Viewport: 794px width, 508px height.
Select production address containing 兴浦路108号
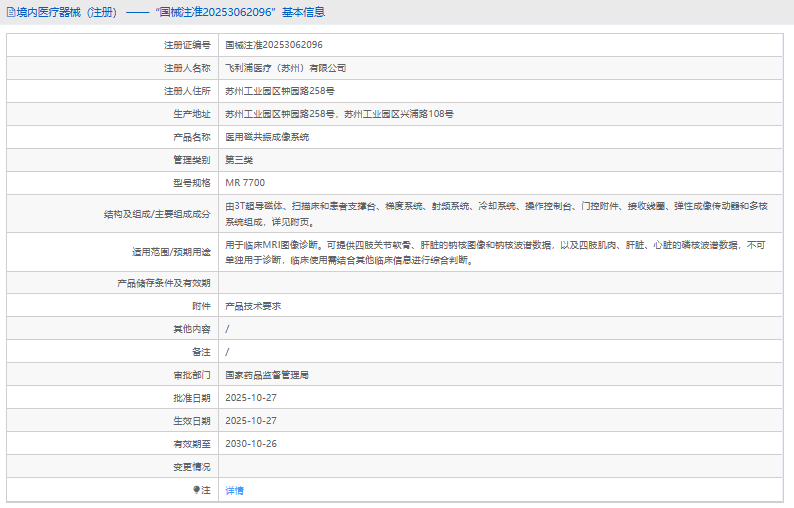coord(339,114)
